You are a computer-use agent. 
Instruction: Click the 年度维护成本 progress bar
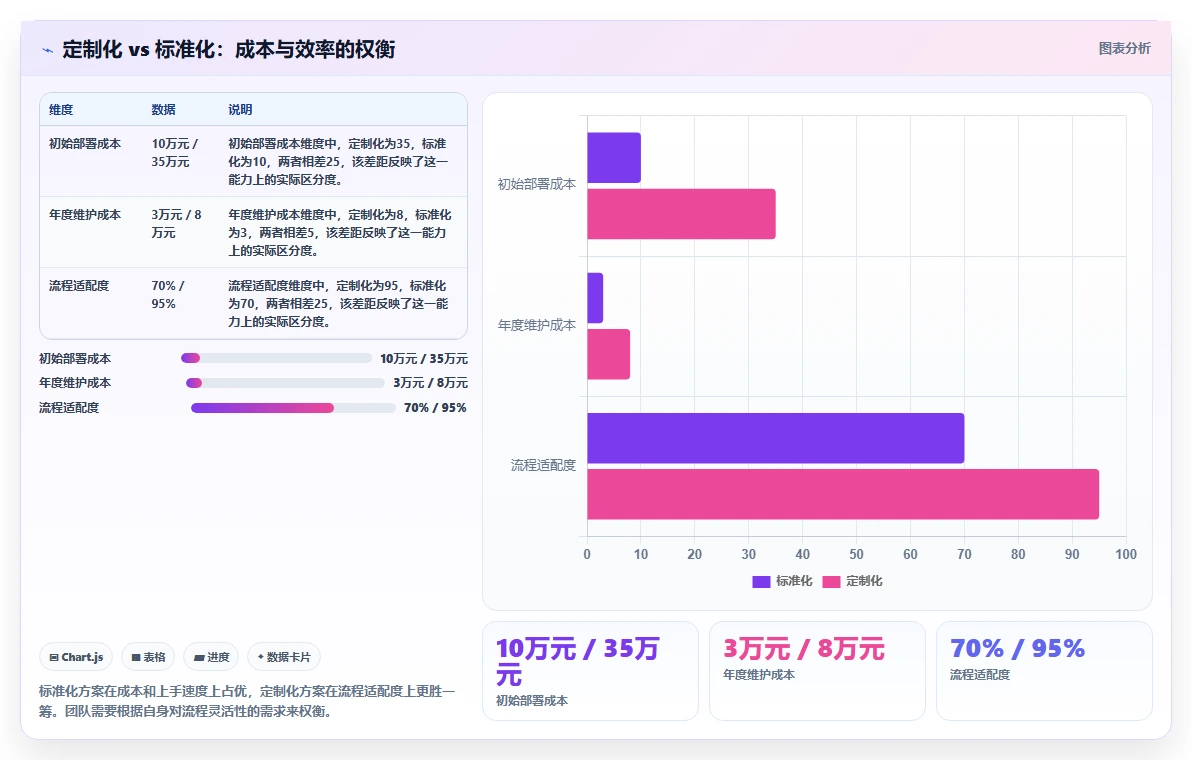point(285,383)
